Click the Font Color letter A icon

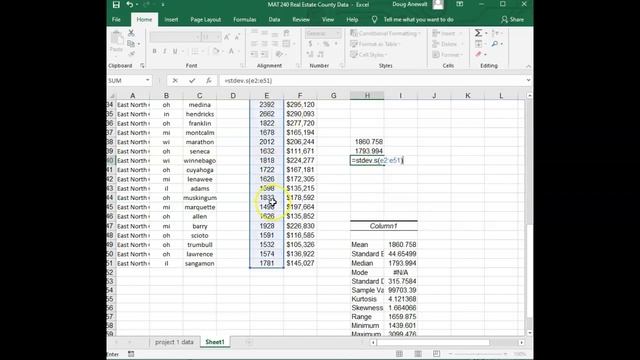tap(231, 51)
